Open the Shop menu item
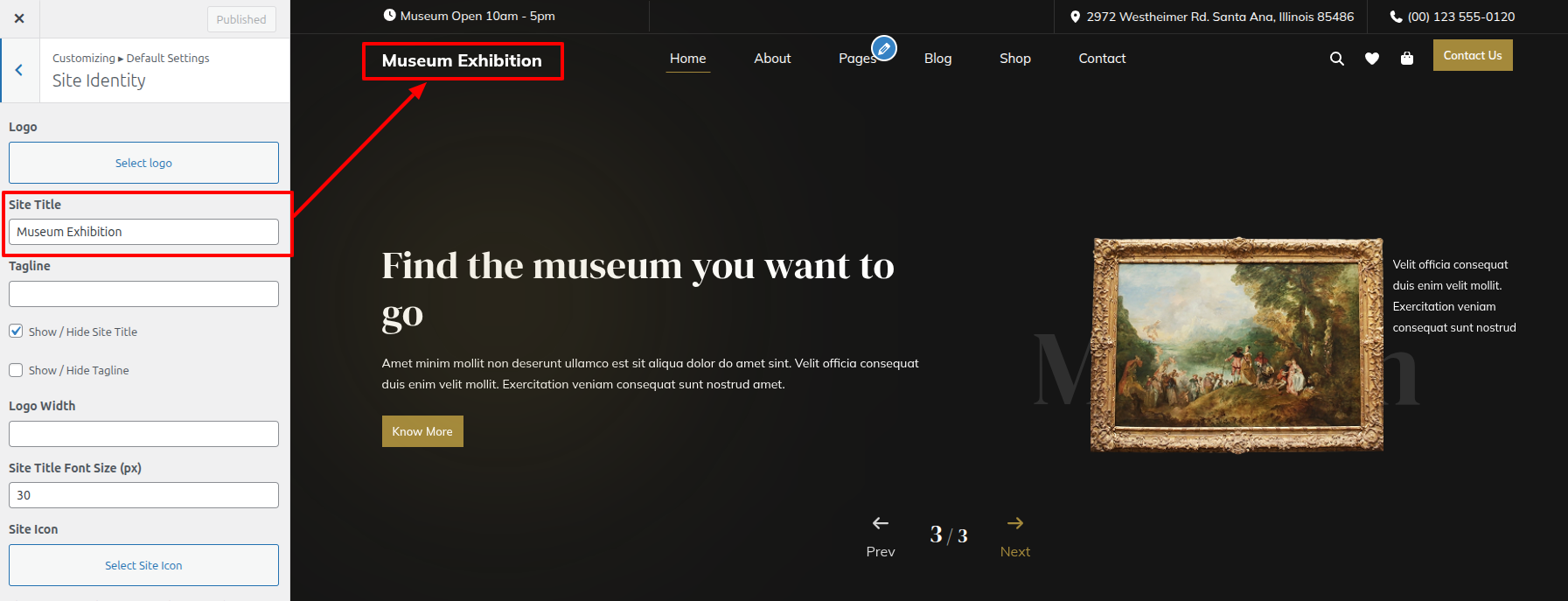Image resolution: width=1568 pixels, height=601 pixels. point(1014,59)
